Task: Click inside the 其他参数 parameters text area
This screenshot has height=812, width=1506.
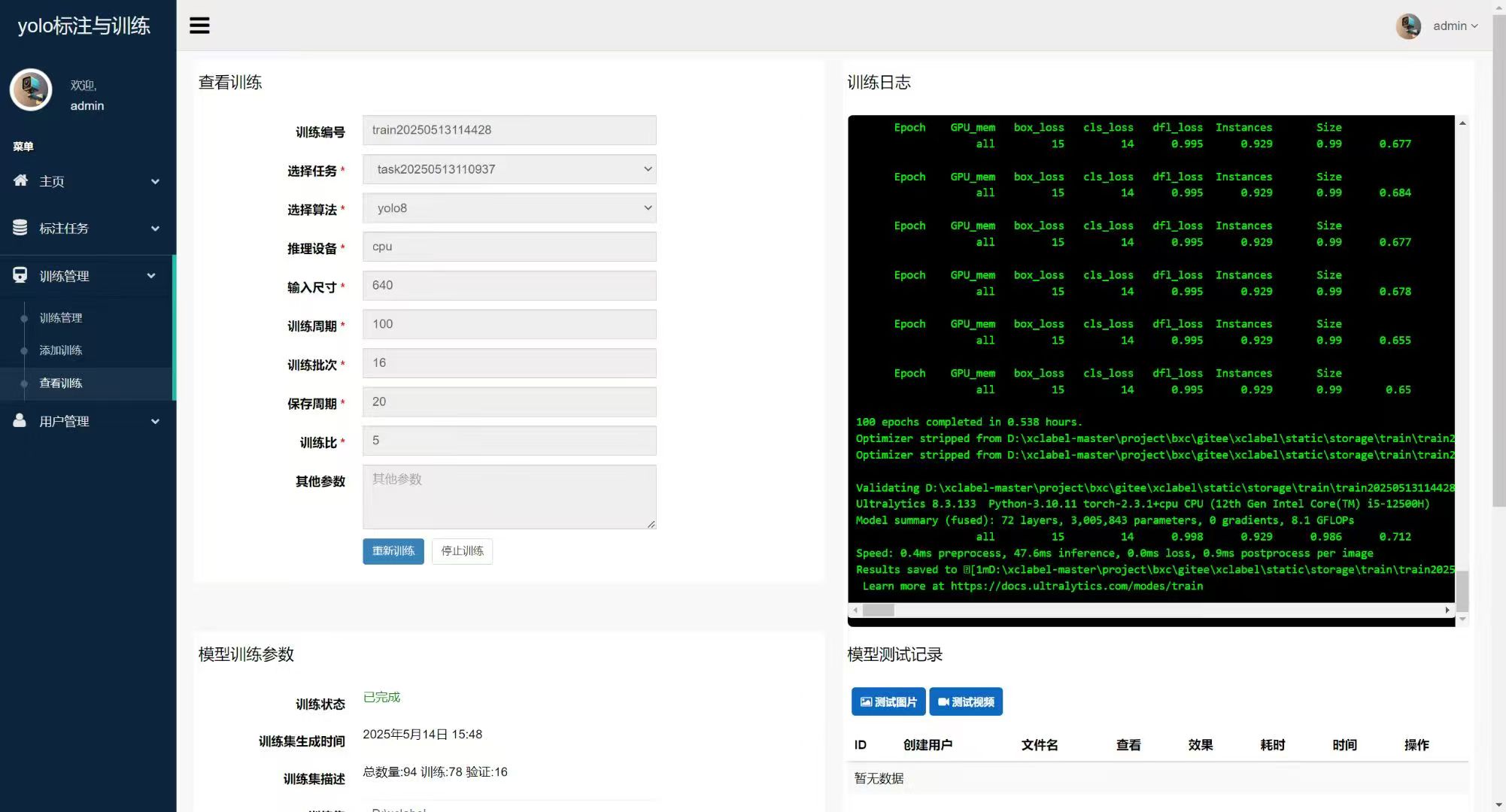Action: click(509, 496)
